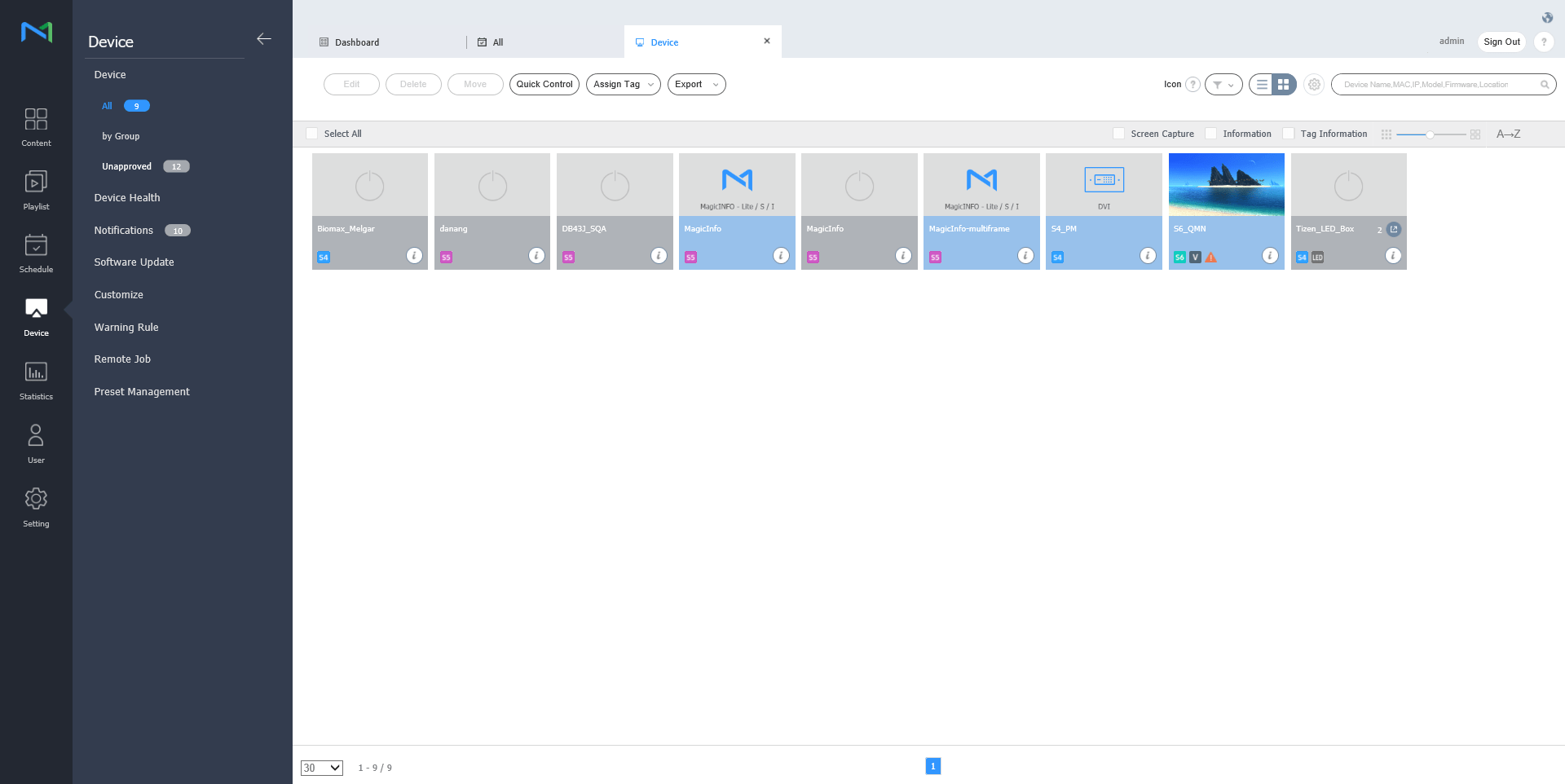Image resolution: width=1565 pixels, height=784 pixels.
Task: Open the Playlist section
Action: (36, 191)
